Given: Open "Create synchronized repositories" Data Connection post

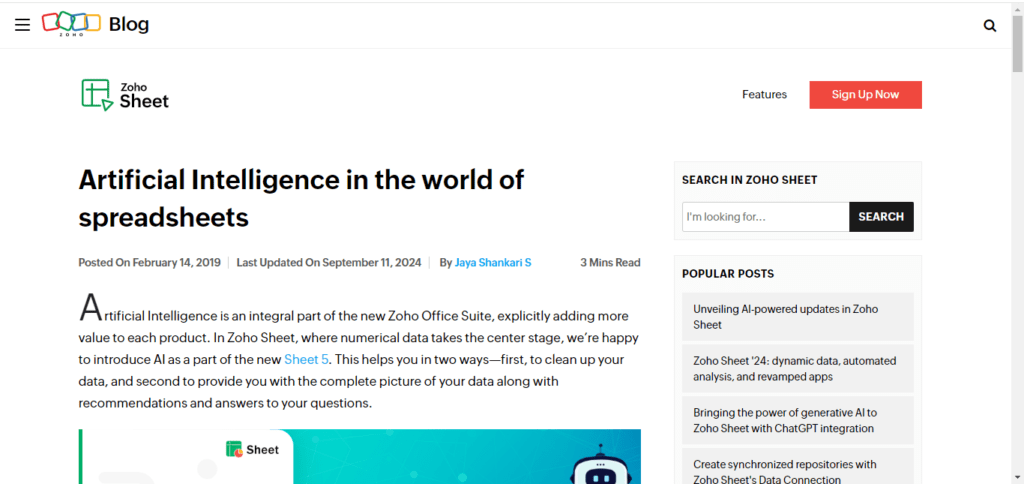Looking at the screenshot, I should pos(785,471).
